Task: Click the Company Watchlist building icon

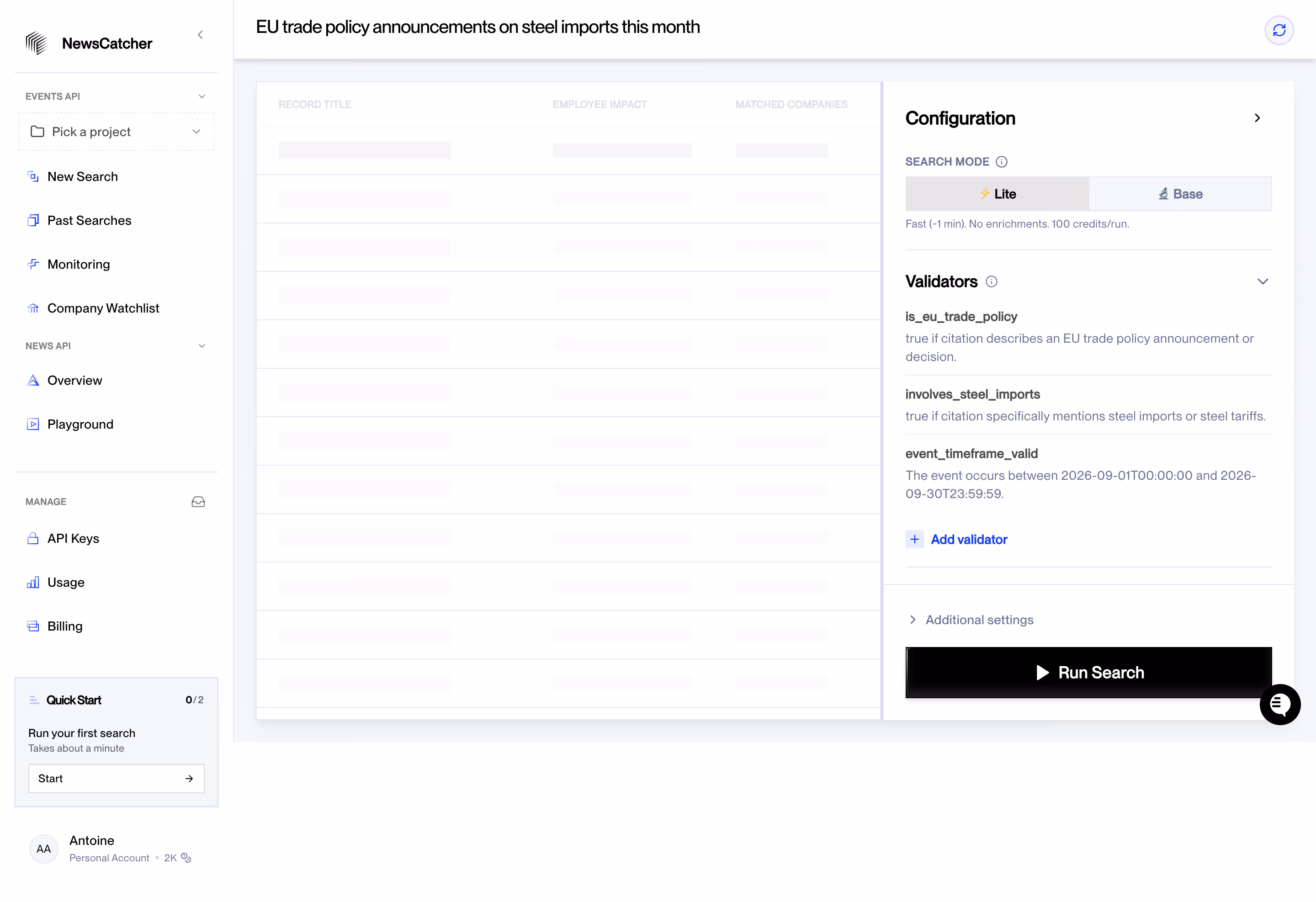Action: [x=33, y=308]
